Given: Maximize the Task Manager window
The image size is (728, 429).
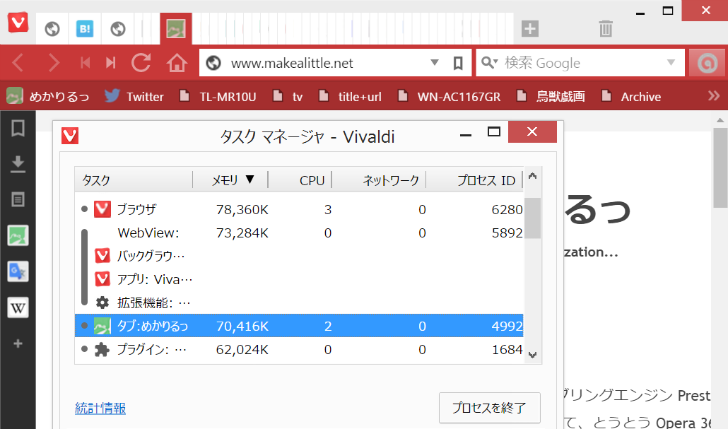Looking at the screenshot, I should 494,132.
